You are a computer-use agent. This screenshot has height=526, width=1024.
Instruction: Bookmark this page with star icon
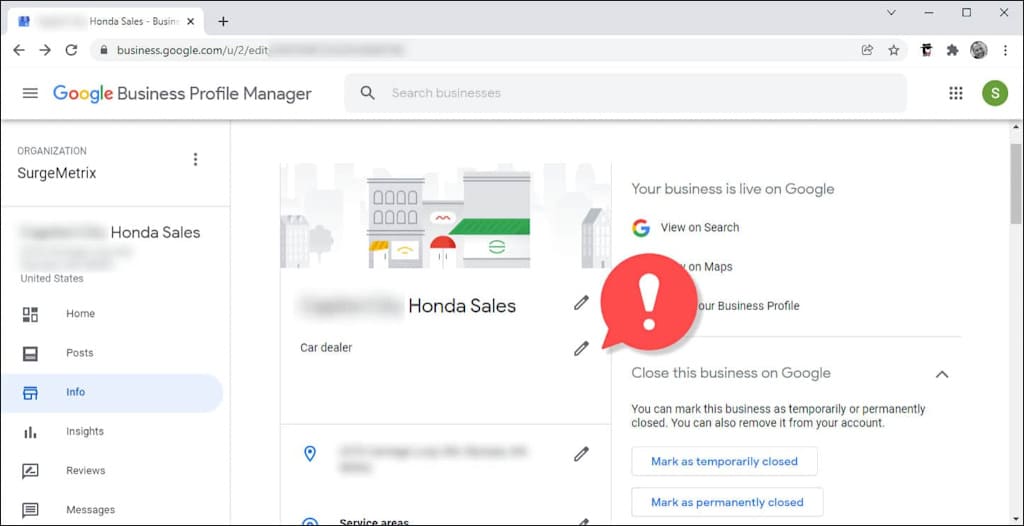[894, 50]
